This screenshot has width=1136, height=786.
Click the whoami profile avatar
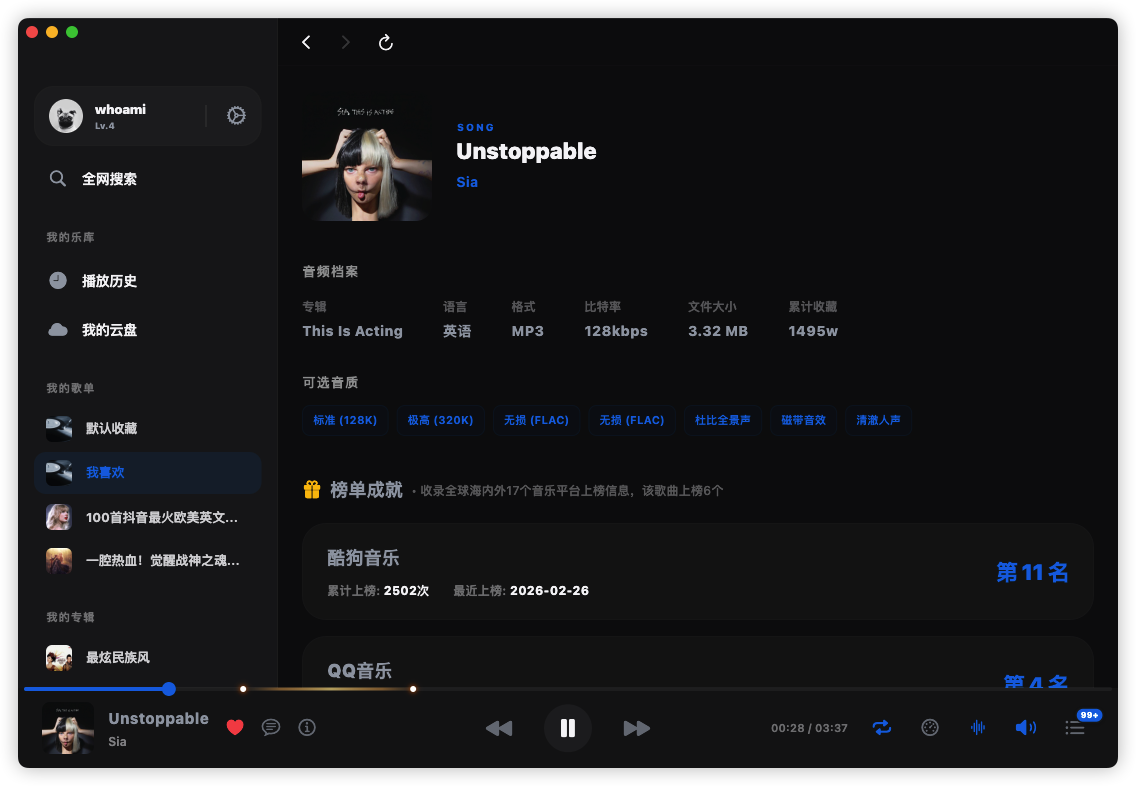66,116
